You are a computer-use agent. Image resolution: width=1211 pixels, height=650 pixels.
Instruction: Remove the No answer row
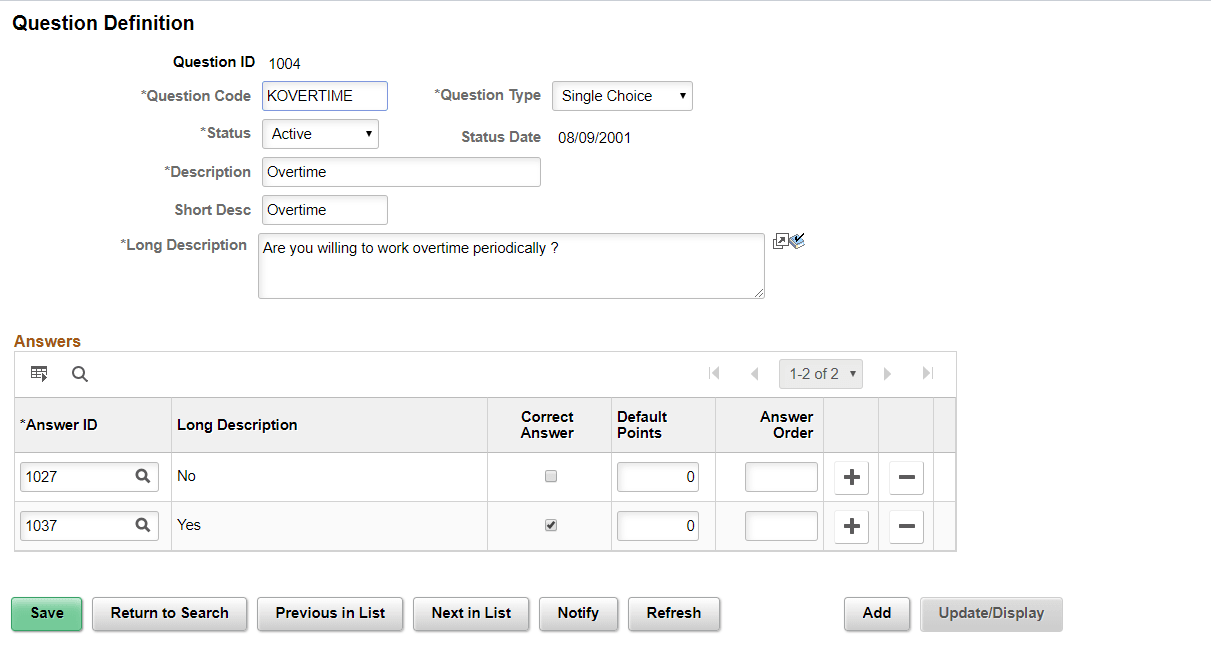(x=906, y=478)
